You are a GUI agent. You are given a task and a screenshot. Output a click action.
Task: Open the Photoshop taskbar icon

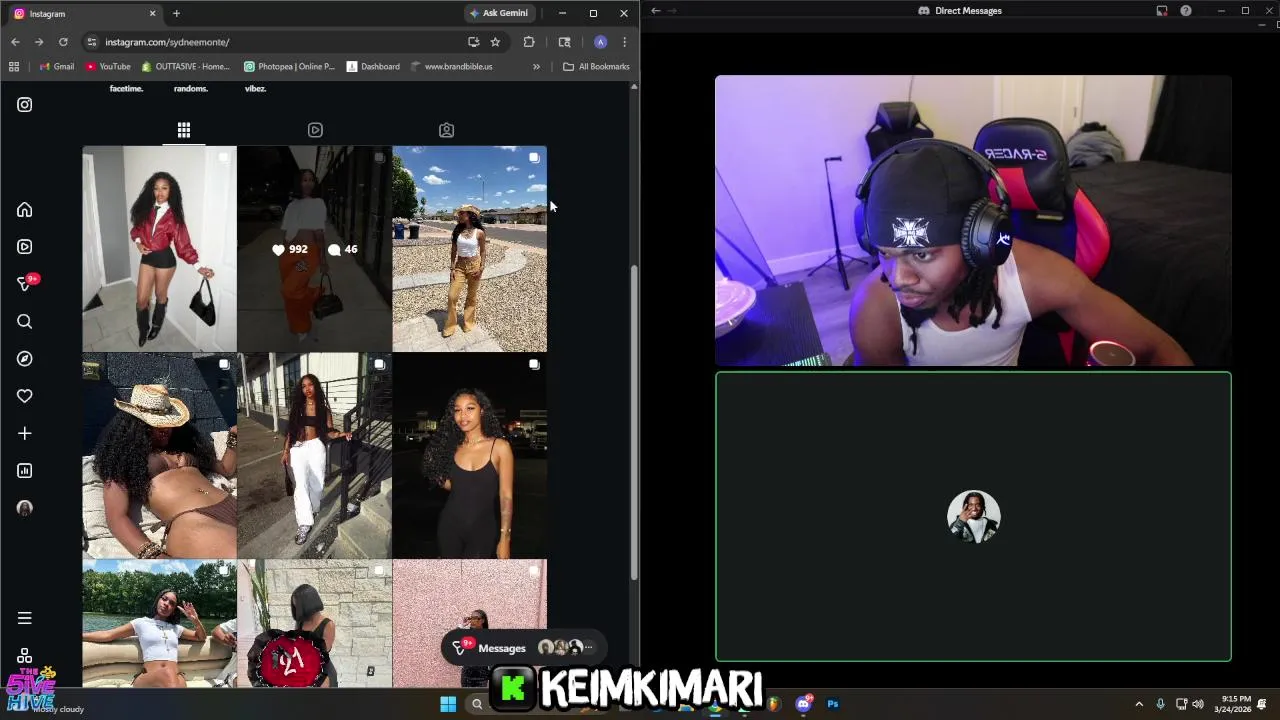(832, 704)
